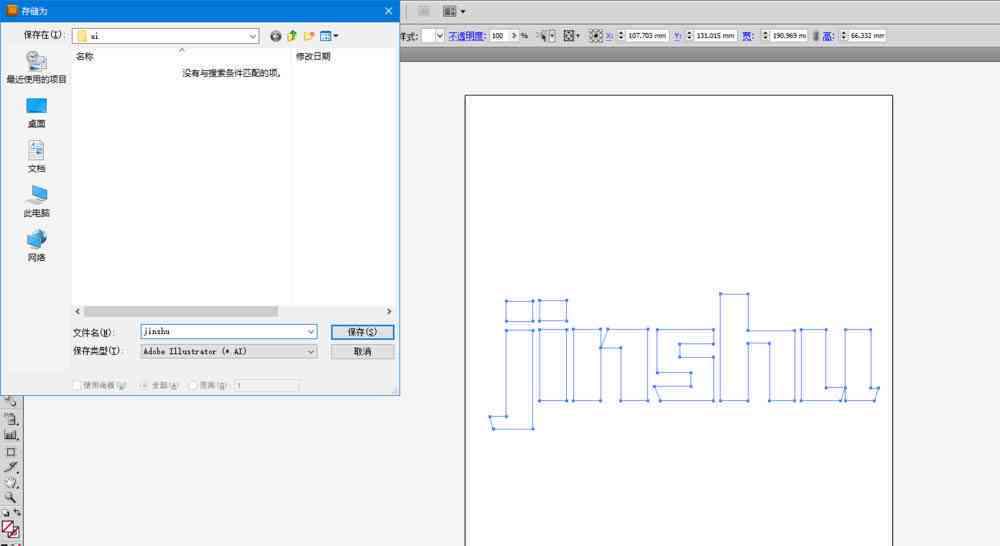
Task: Expand the opacity slider arrow
Action: (515, 36)
